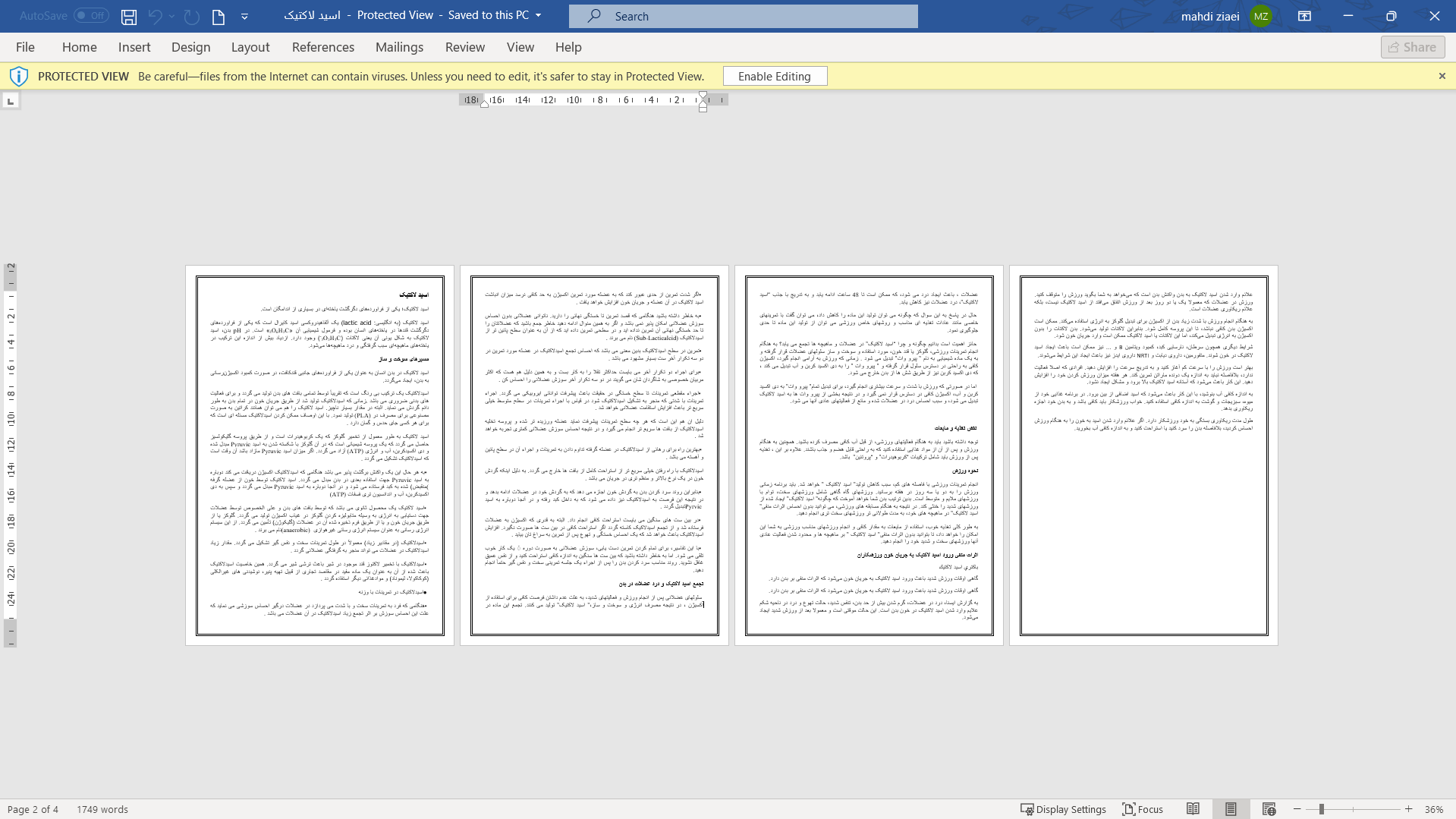Click the zoom out minus button
Screen dimensions: 1456x819
1297,809
